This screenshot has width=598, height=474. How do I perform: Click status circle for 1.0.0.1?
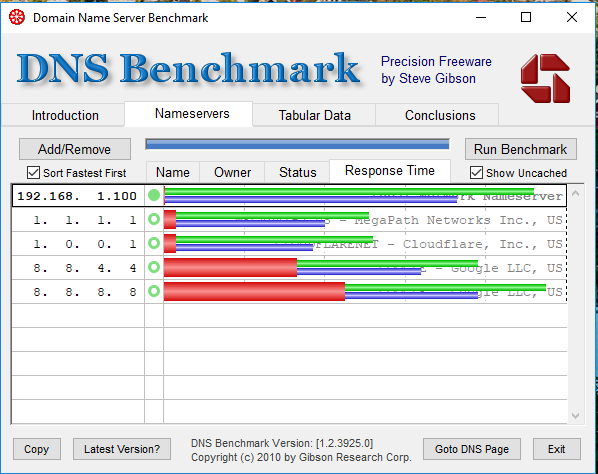click(x=154, y=243)
